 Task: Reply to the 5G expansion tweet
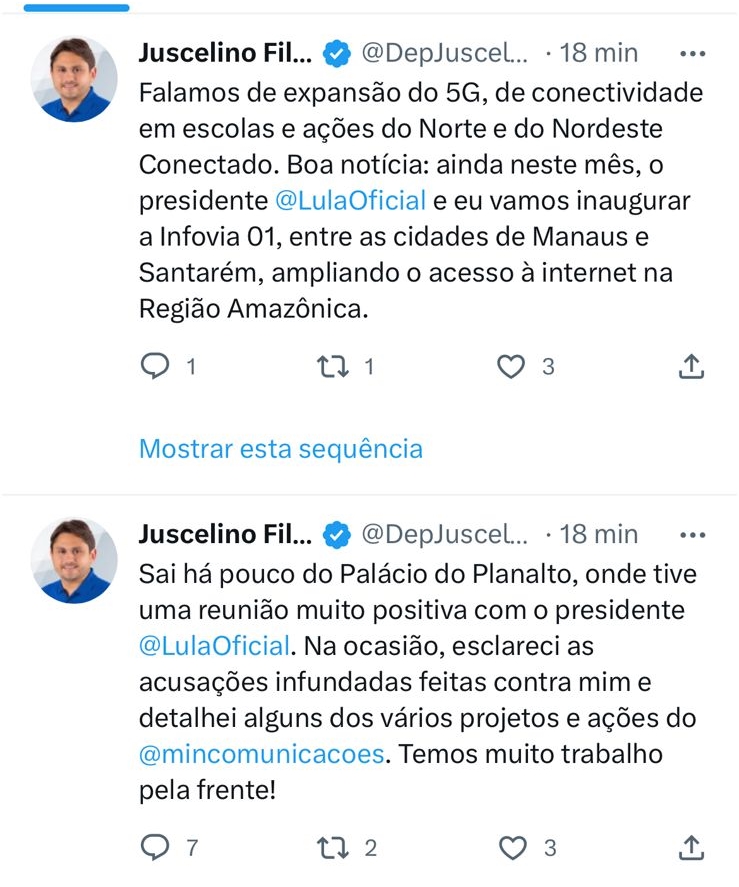[155, 367]
